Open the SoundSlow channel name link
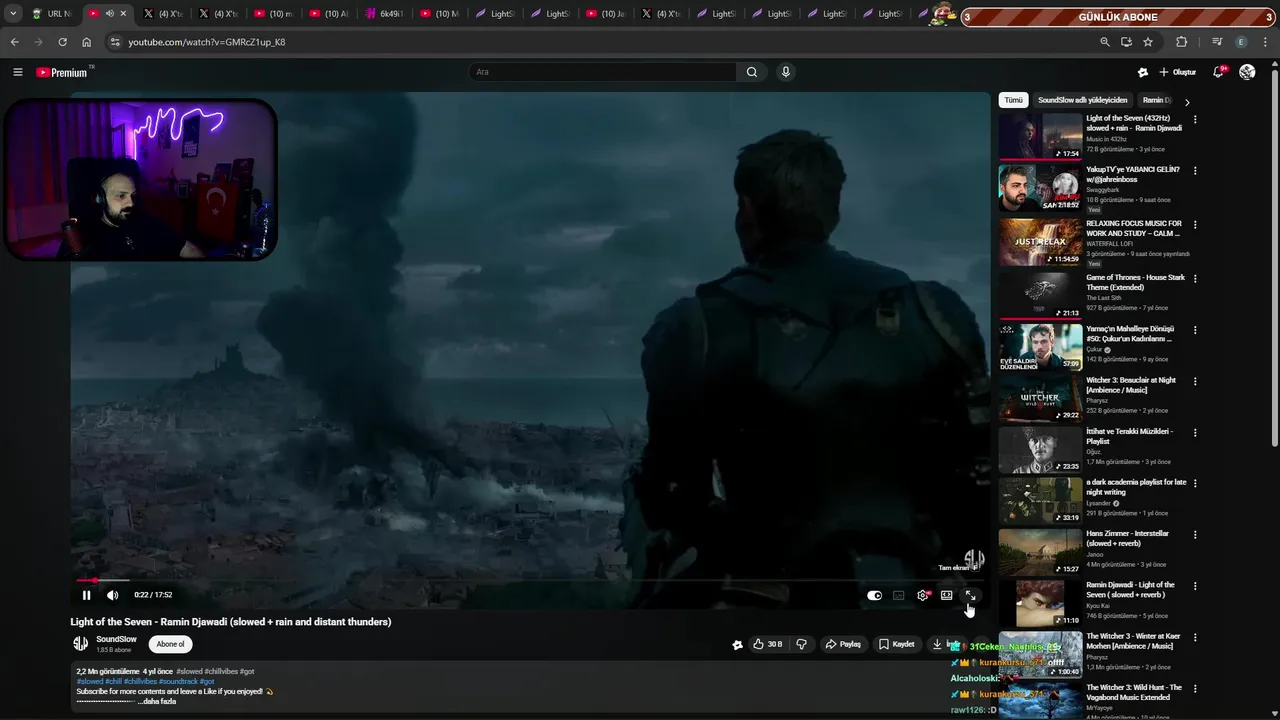The height and width of the screenshot is (720, 1280). [x=116, y=639]
